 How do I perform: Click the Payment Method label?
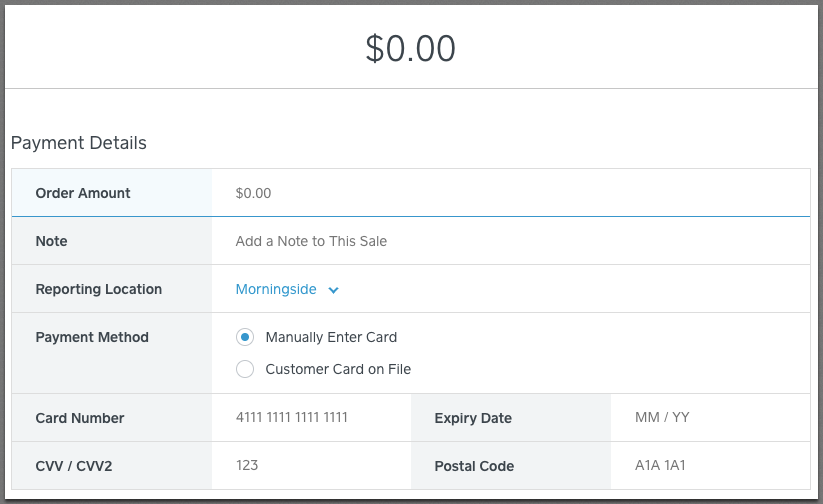click(x=92, y=337)
